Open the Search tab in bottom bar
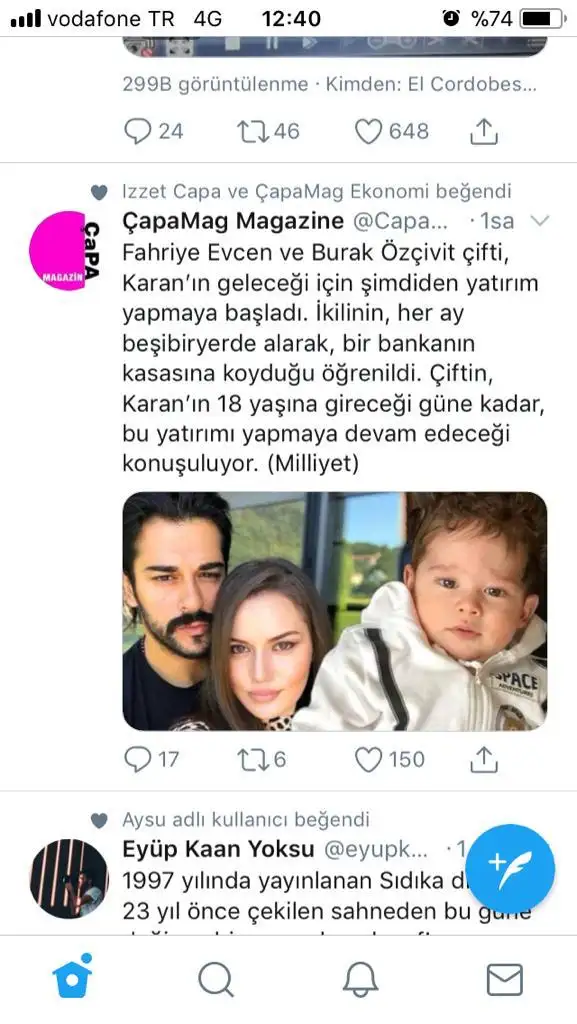This screenshot has height=1024, width=577. [216, 980]
